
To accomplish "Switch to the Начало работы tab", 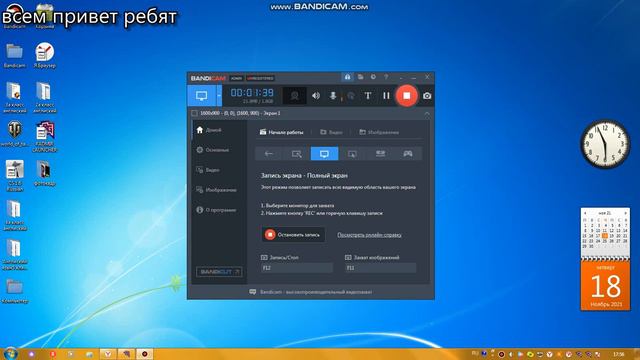I will pyautogui.click(x=282, y=132).
